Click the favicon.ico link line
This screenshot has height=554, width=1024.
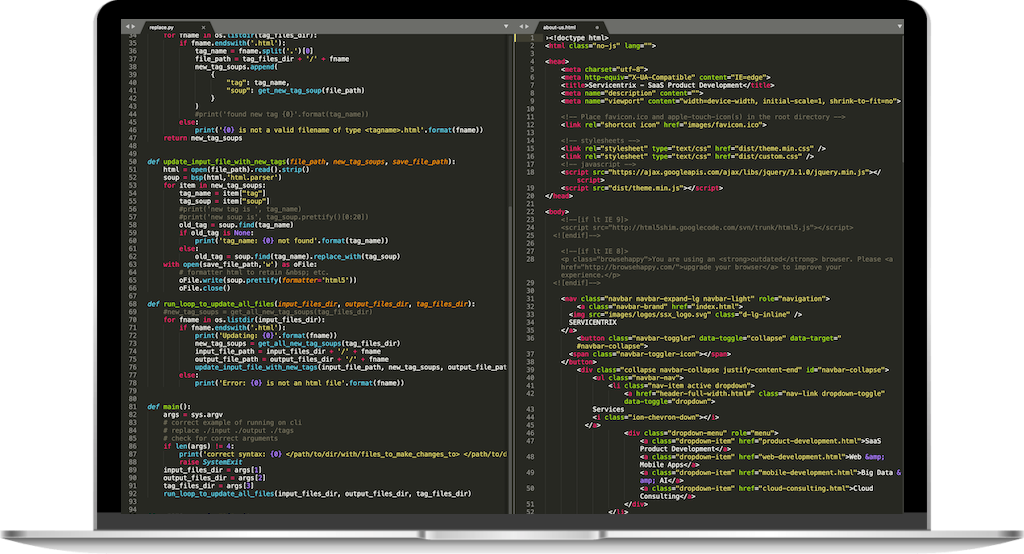(x=664, y=125)
